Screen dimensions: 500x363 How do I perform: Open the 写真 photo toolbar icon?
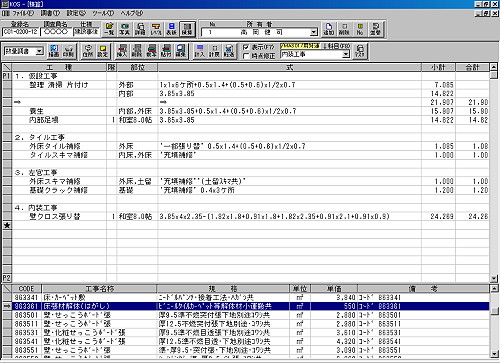[124, 29]
